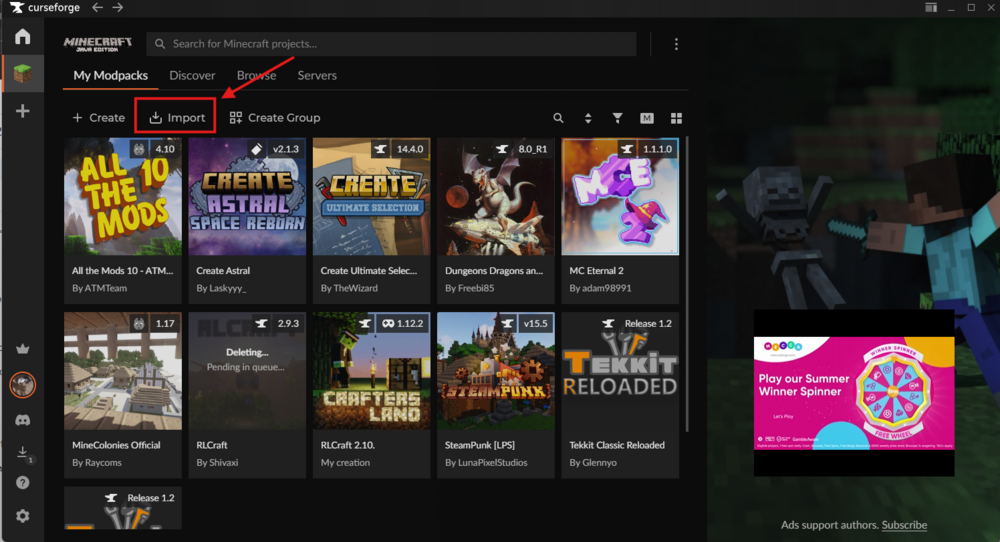This screenshot has width=1000, height=542.
Task: Open the settings gear icon
Action: tap(22, 516)
